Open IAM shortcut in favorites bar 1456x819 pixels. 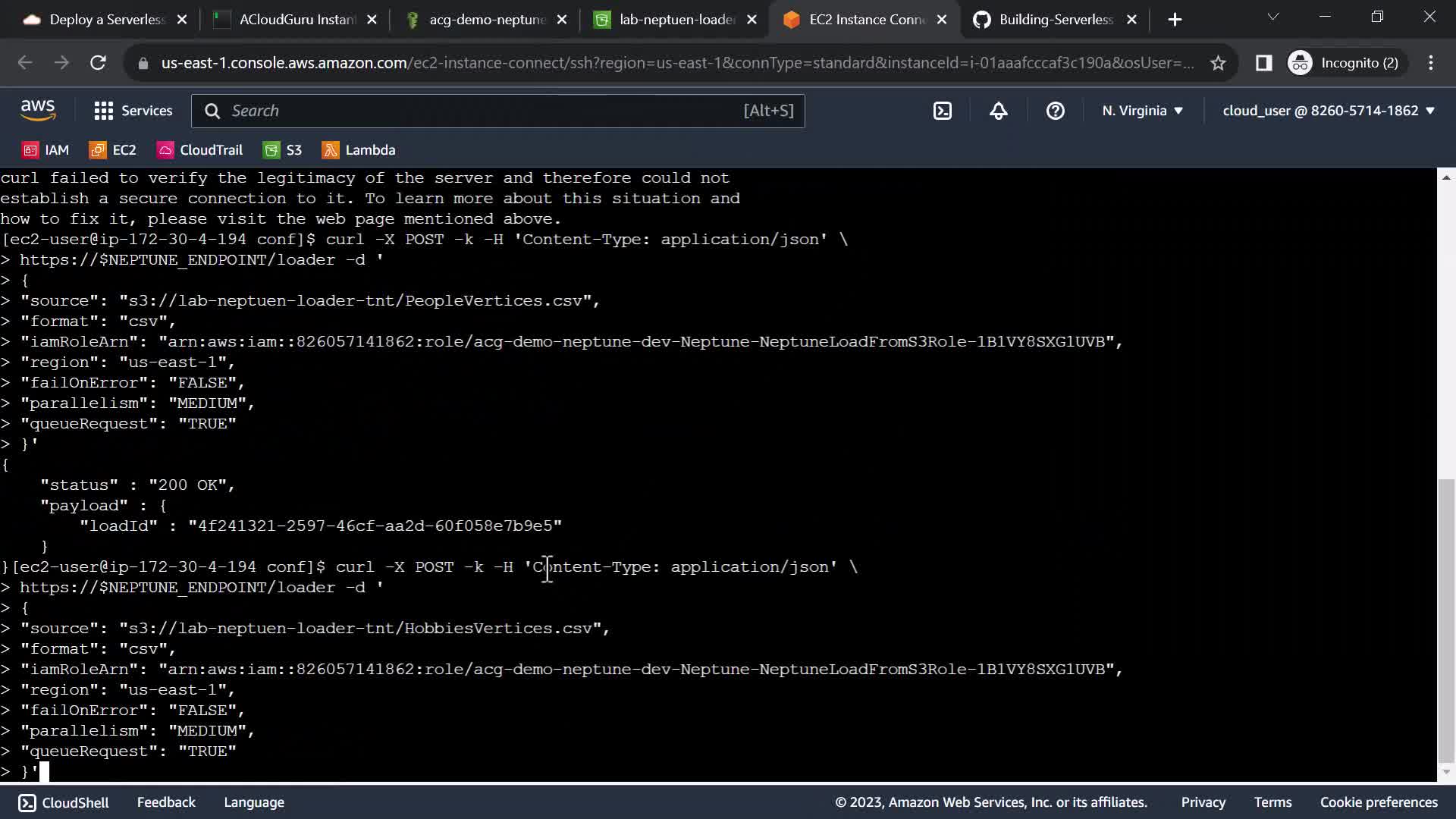click(46, 150)
